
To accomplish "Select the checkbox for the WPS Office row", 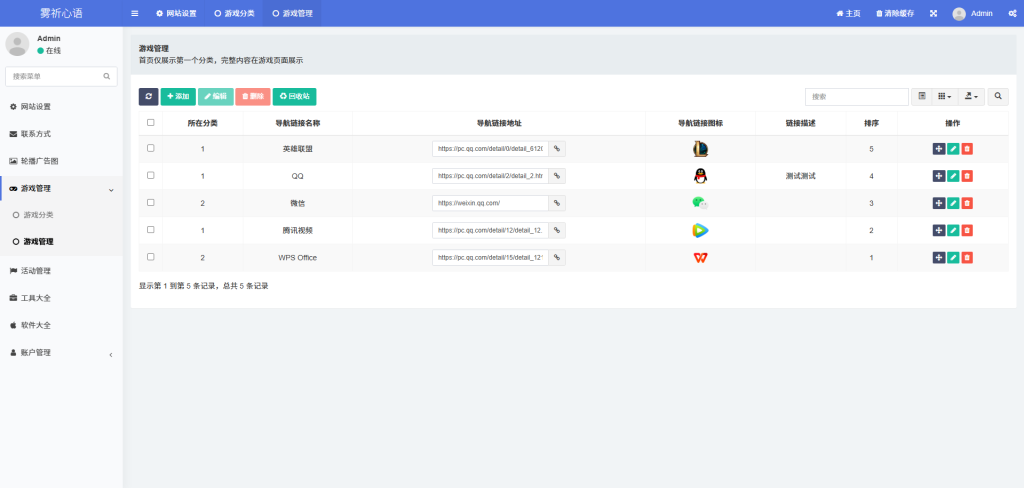I will tap(151, 257).
